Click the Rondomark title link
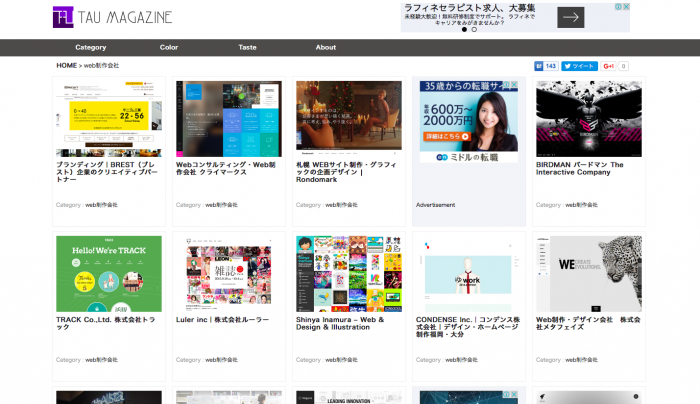 pyautogui.click(x=346, y=172)
